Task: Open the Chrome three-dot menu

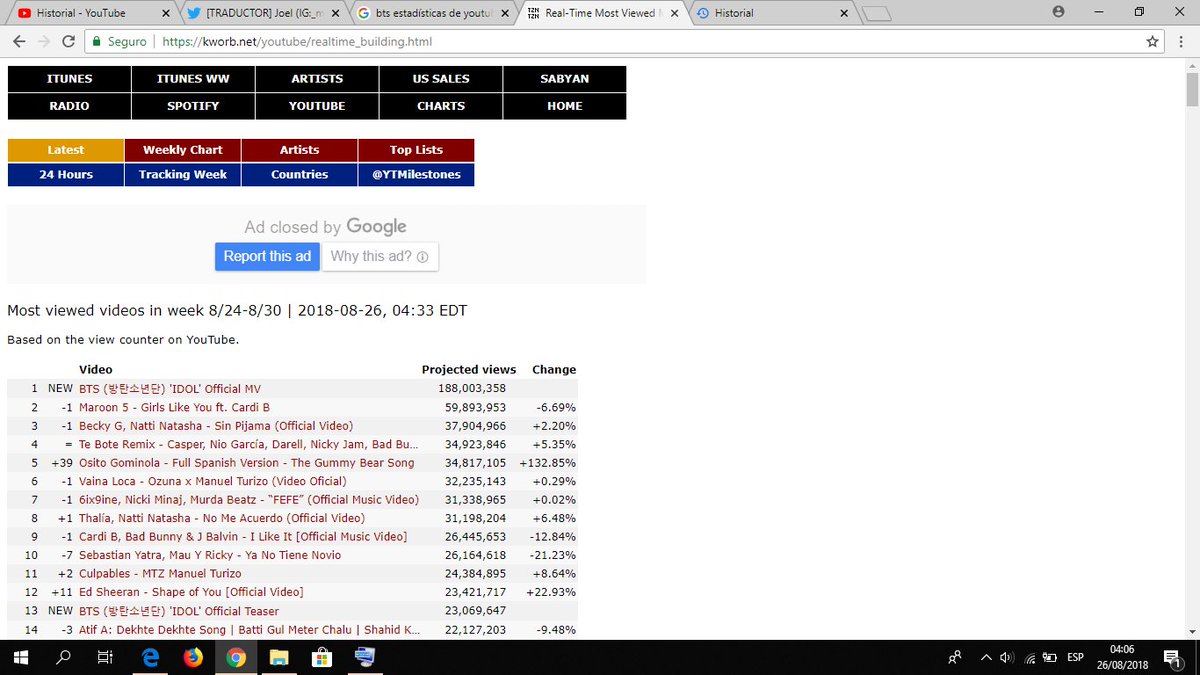Action: [1182, 42]
